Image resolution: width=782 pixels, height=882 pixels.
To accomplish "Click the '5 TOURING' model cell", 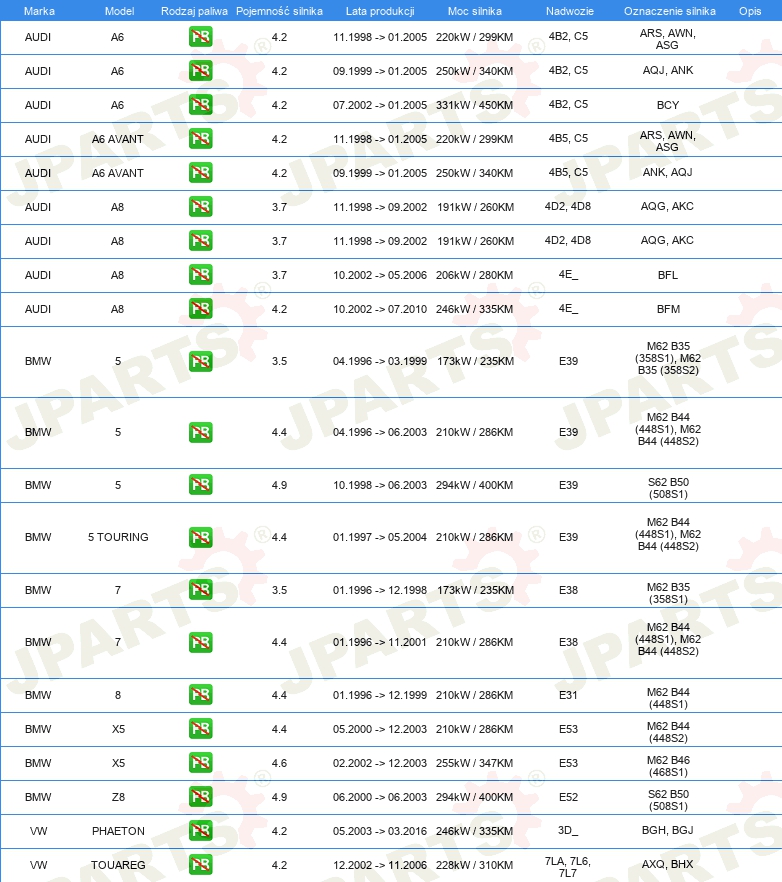I will tap(118, 537).
